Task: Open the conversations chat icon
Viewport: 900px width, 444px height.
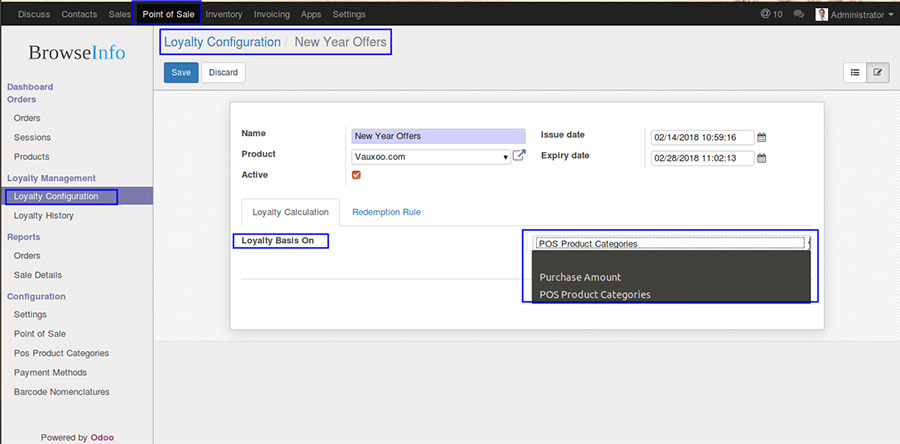Action: click(x=798, y=14)
